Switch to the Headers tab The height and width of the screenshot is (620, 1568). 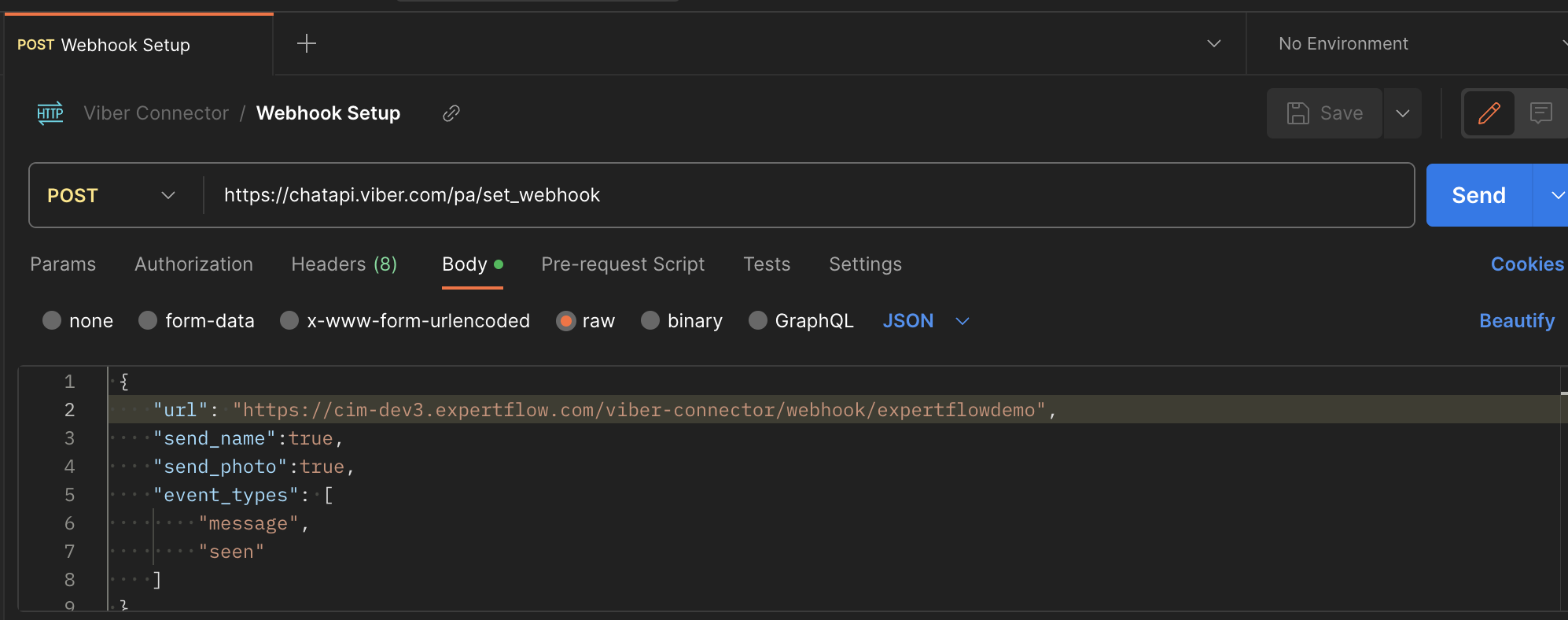[344, 264]
